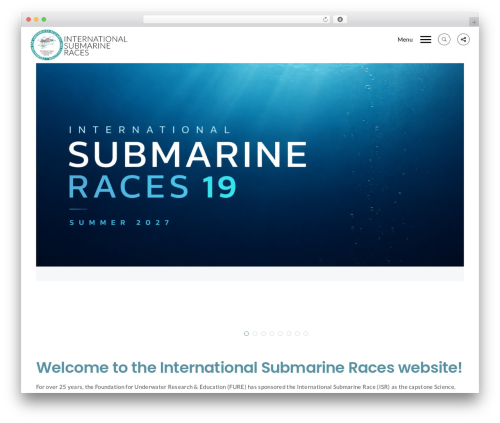500x423 pixels.
Task: Open a new browser tab with plus
Action: [474, 22]
